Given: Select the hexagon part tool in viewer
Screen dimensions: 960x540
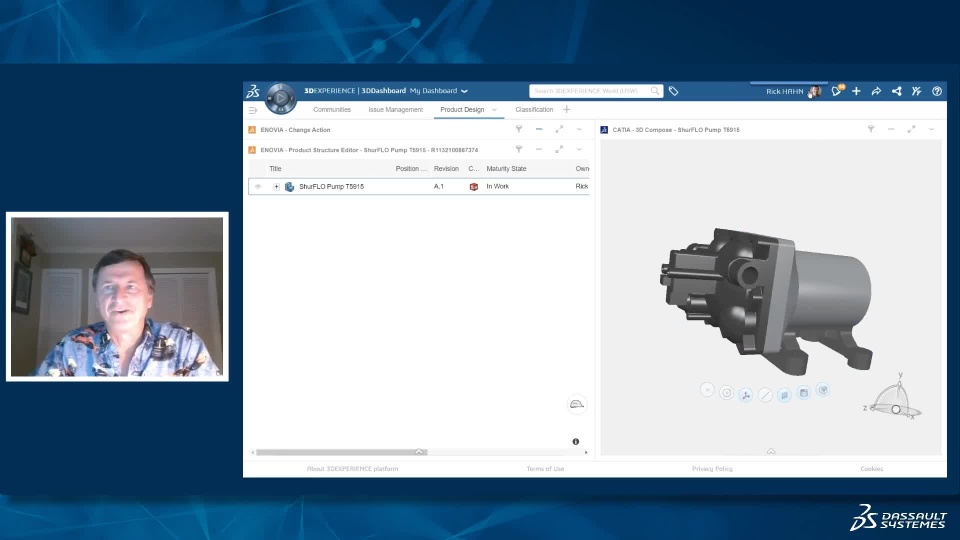Looking at the screenshot, I should click(x=823, y=389).
